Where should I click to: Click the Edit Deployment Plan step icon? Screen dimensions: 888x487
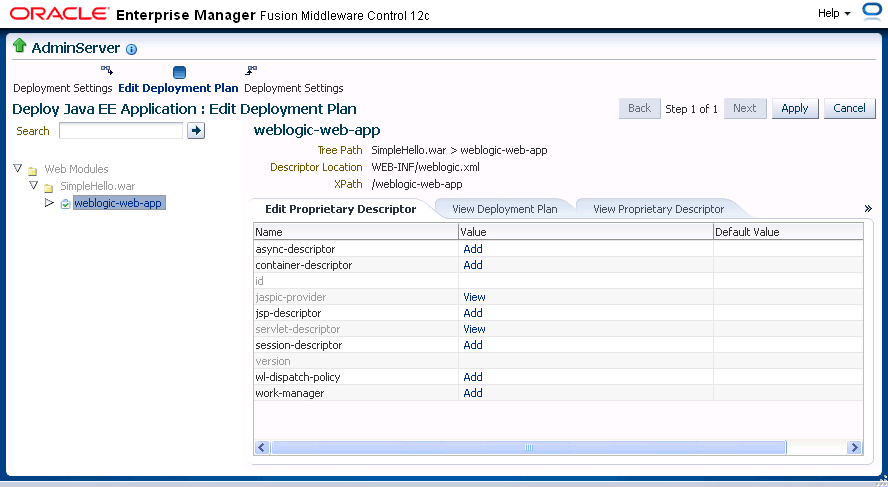pos(179,72)
